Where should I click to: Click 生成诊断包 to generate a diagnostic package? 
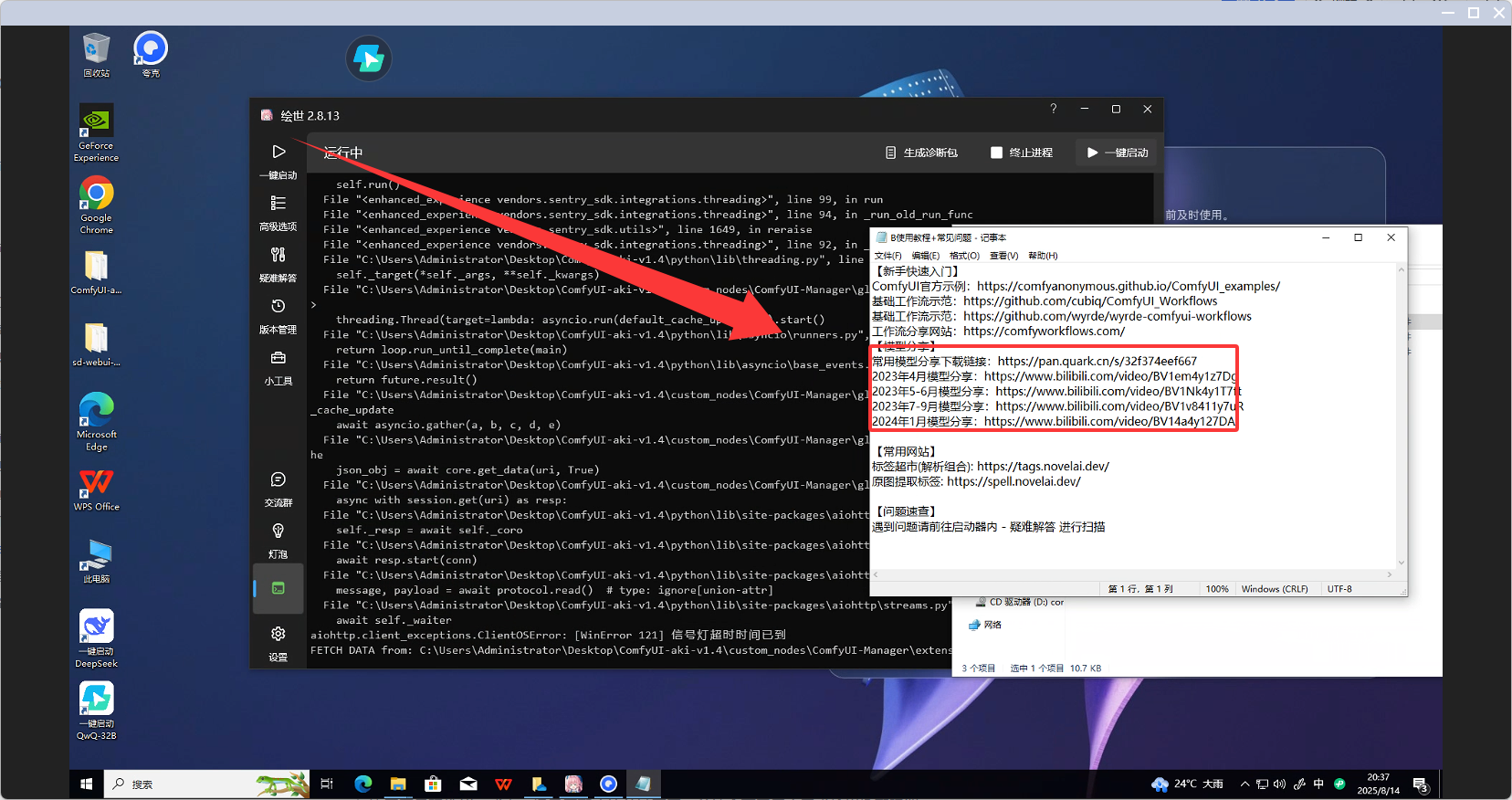(921, 153)
